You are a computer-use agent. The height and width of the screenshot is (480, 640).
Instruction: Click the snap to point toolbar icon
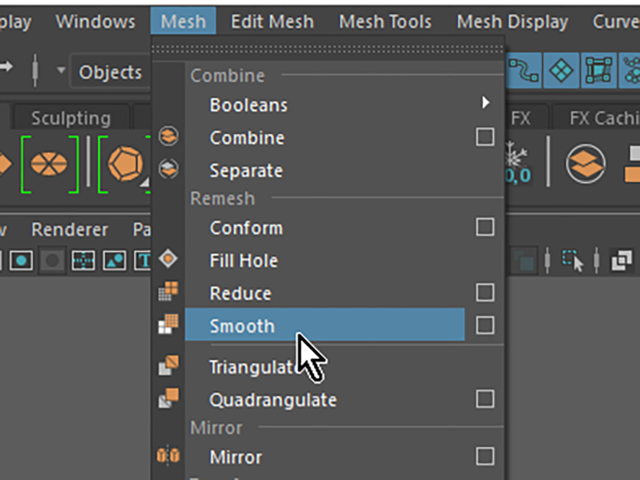pyautogui.click(x=561, y=70)
